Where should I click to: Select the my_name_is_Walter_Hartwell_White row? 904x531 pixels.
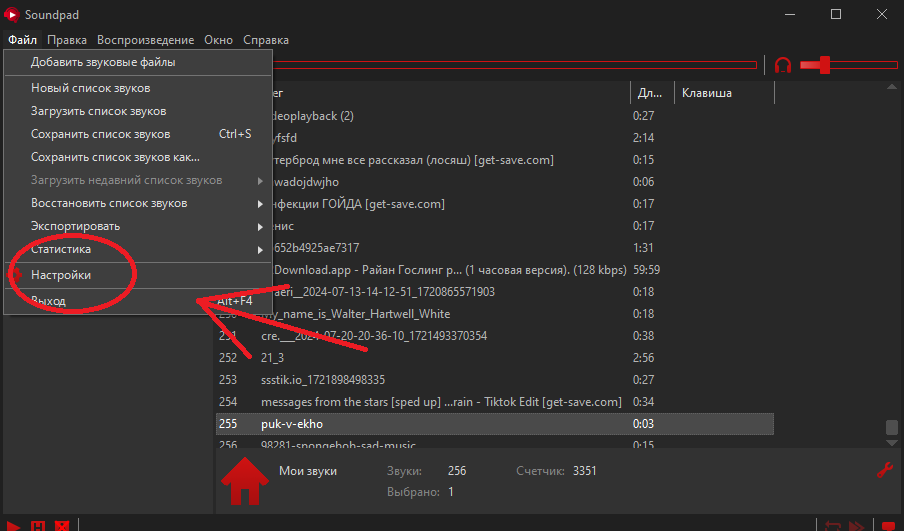(523, 314)
